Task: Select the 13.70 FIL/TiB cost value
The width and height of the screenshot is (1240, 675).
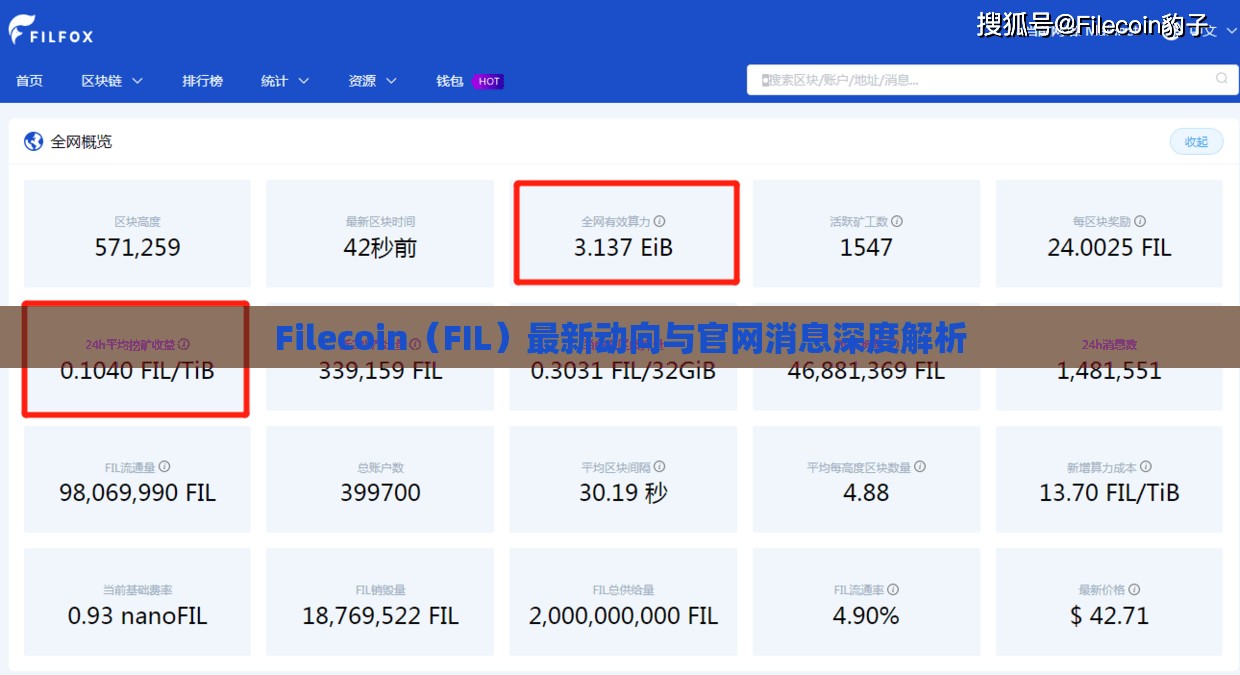Action: (1109, 493)
